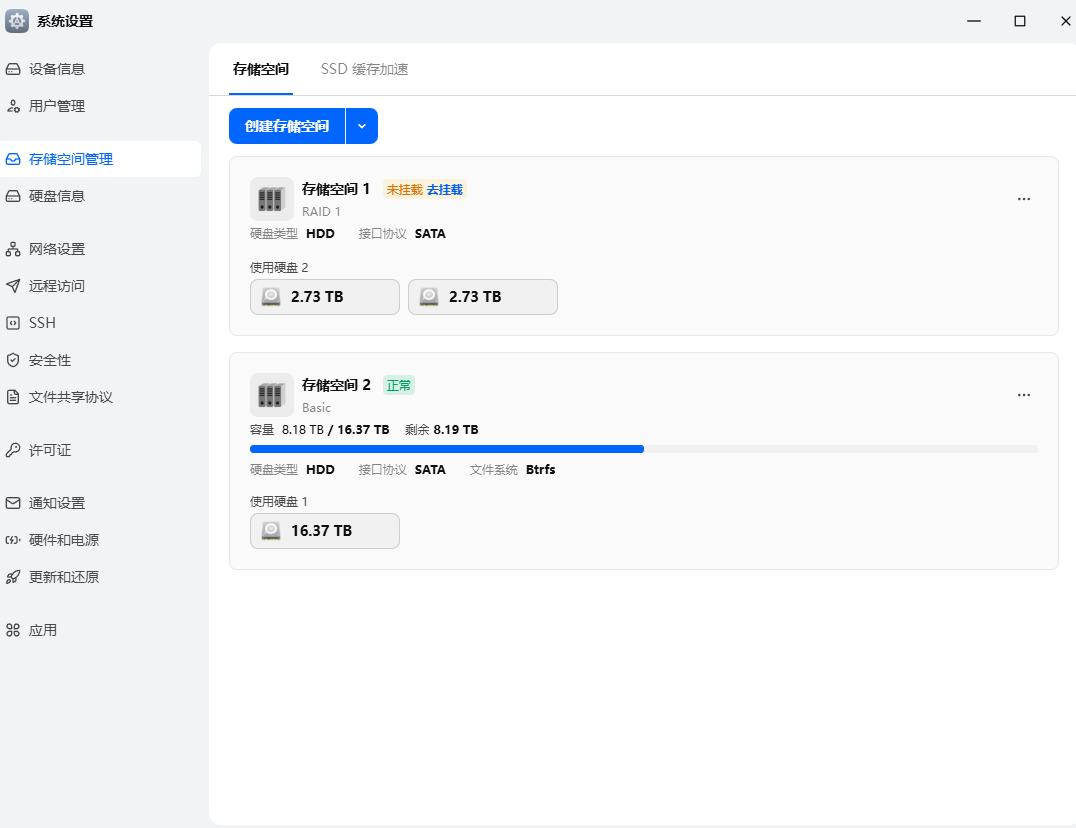Switch to SSD 缓存加速 tab
This screenshot has height=828, width=1076.
364,69
